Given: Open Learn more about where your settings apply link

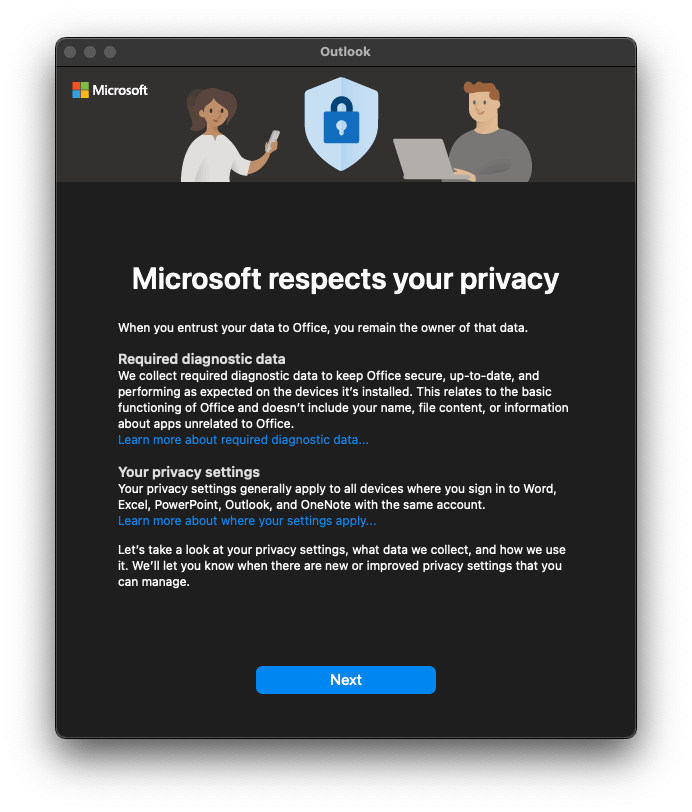Looking at the screenshot, I should [247, 520].
